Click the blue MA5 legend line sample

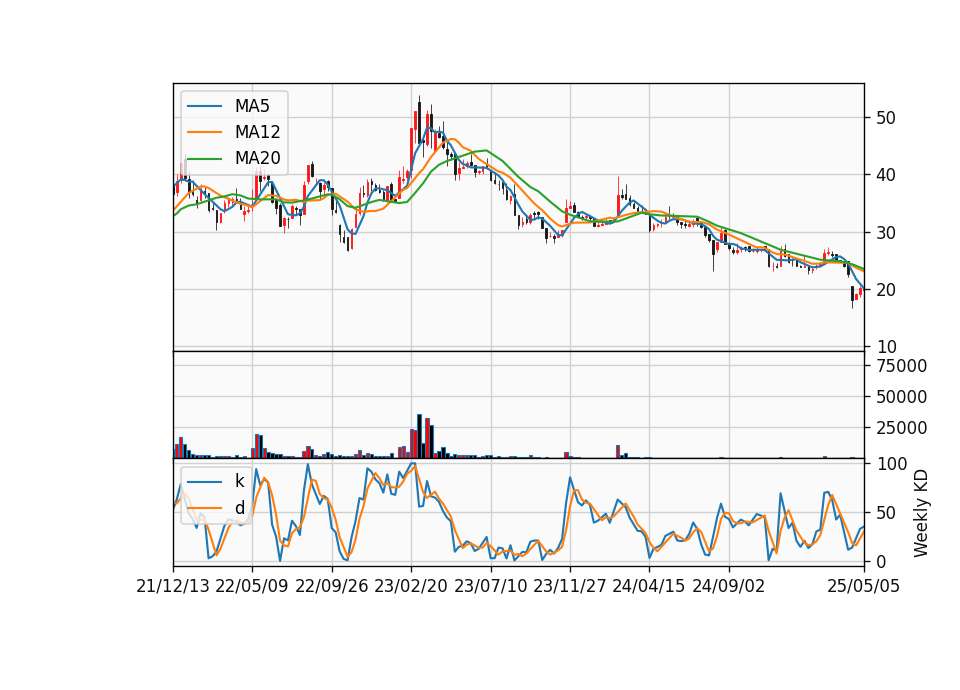pyautogui.click(x=204, y=106)
